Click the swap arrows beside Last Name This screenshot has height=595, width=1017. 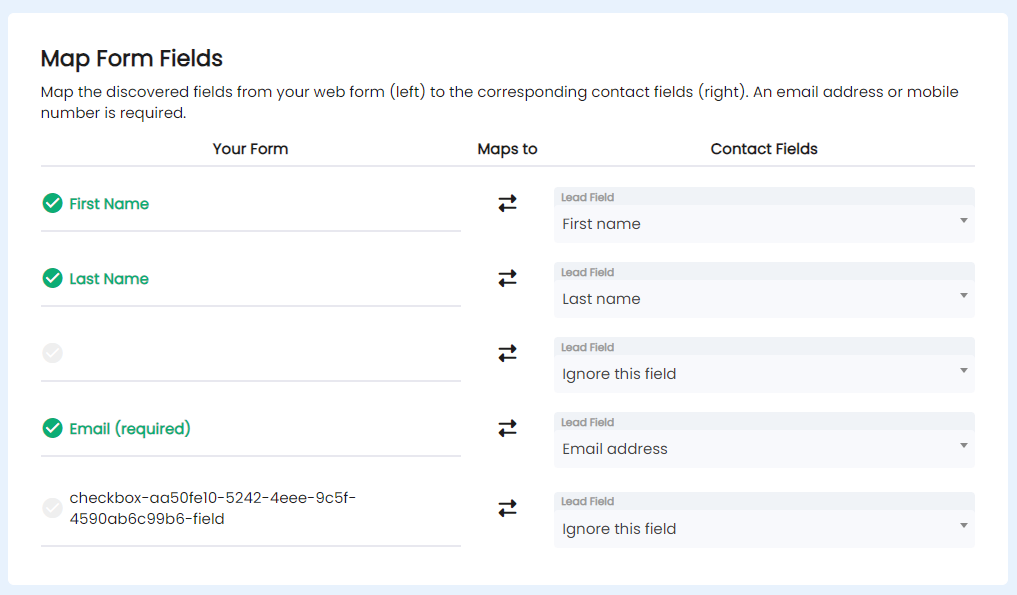pyautogui.click(x=507, y=278)
